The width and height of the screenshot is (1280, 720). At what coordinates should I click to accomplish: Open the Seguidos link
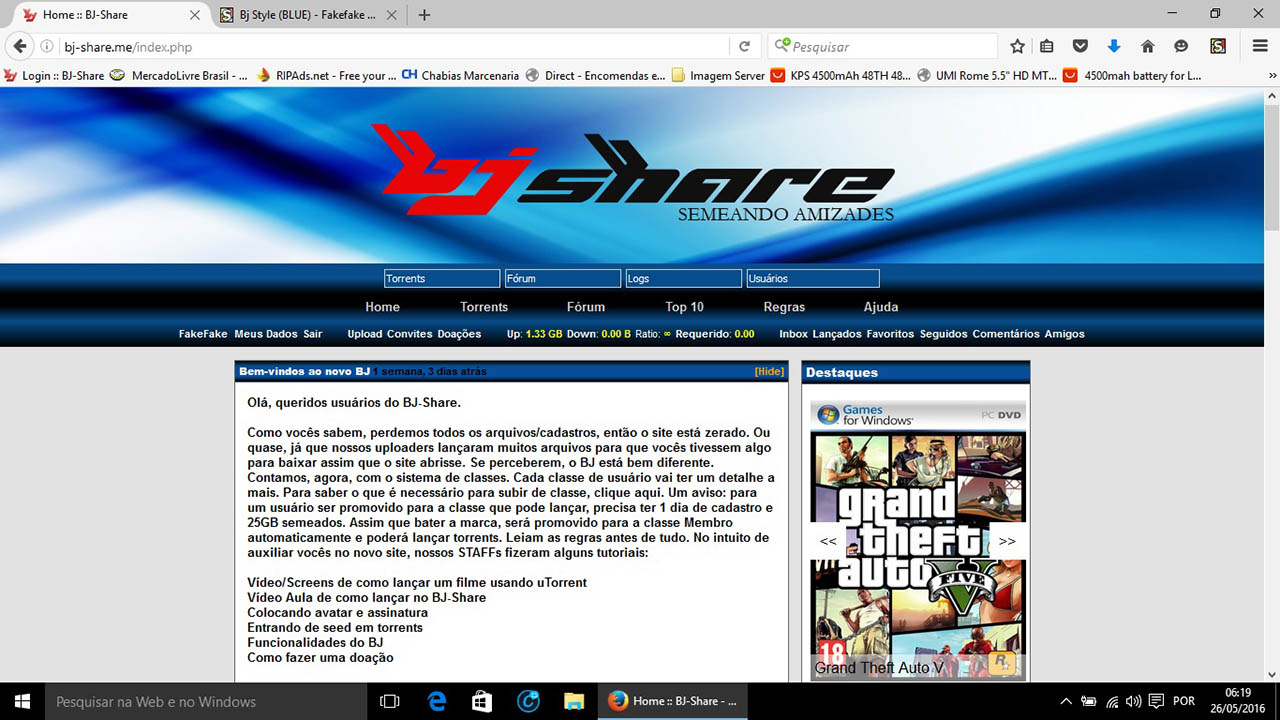944,334
